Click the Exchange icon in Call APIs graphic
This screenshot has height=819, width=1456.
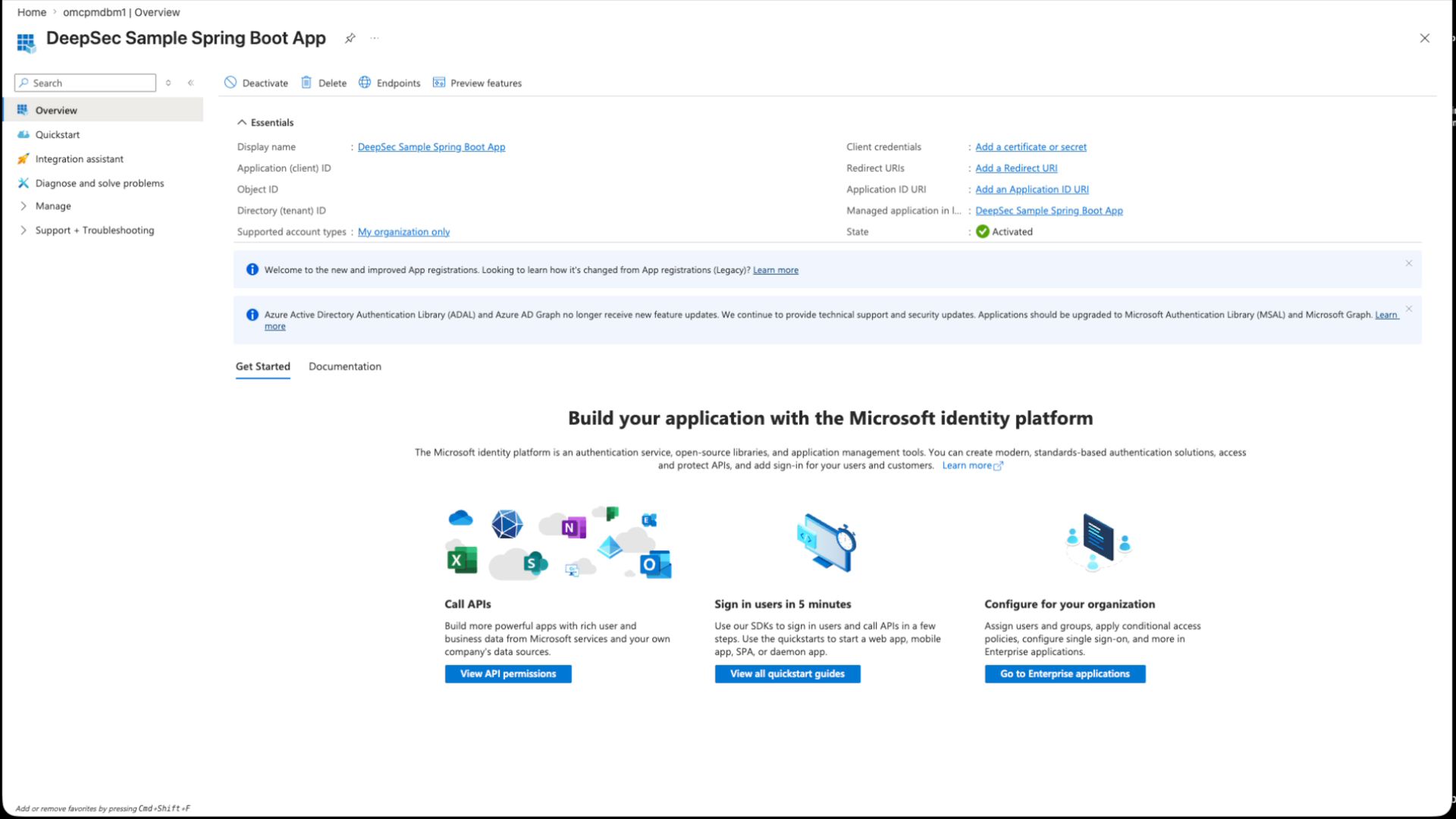click(649, 519)
